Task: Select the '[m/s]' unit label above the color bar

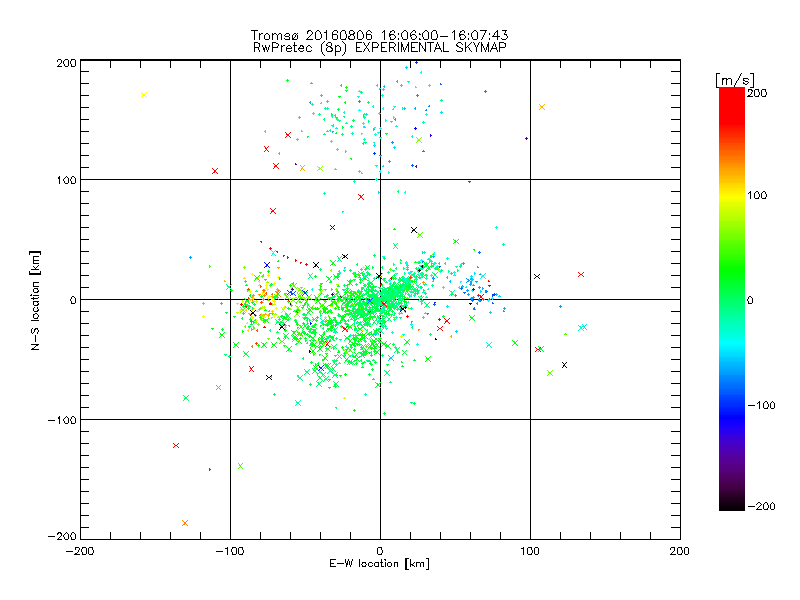Action: coord(735,80)
